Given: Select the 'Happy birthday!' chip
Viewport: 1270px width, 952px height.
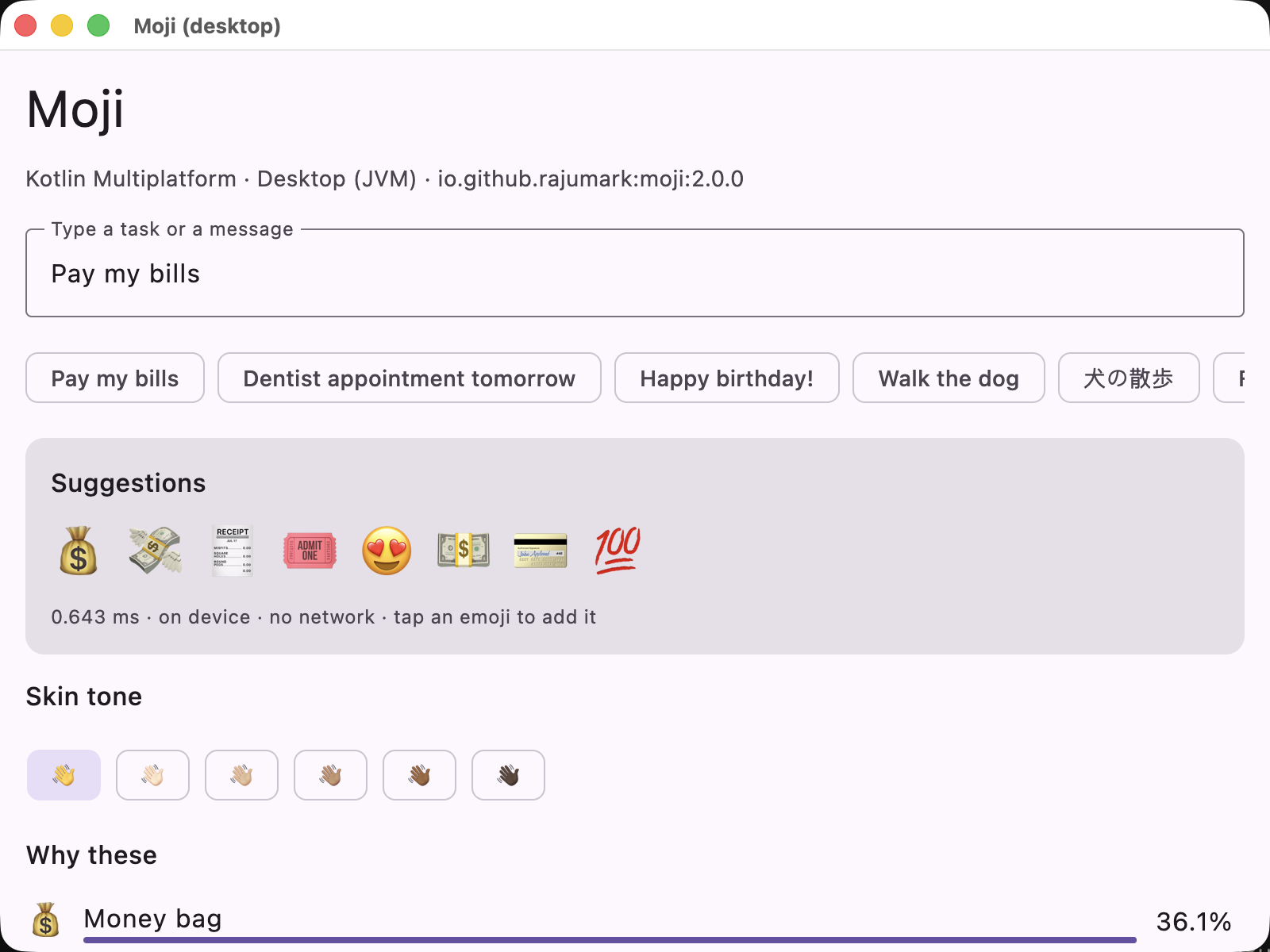Looking at the screenshot, I should click(x=727, y=378).
